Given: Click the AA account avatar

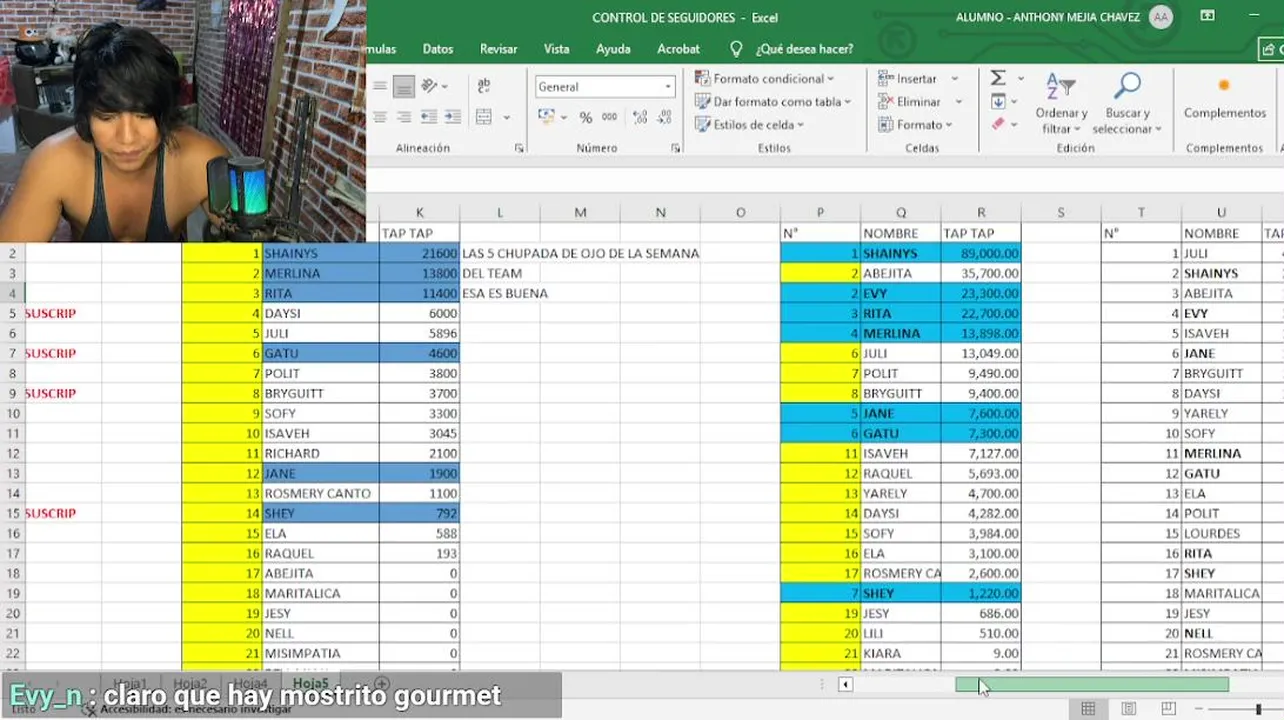Looking at the screenshot, I should coord(1160,17).
